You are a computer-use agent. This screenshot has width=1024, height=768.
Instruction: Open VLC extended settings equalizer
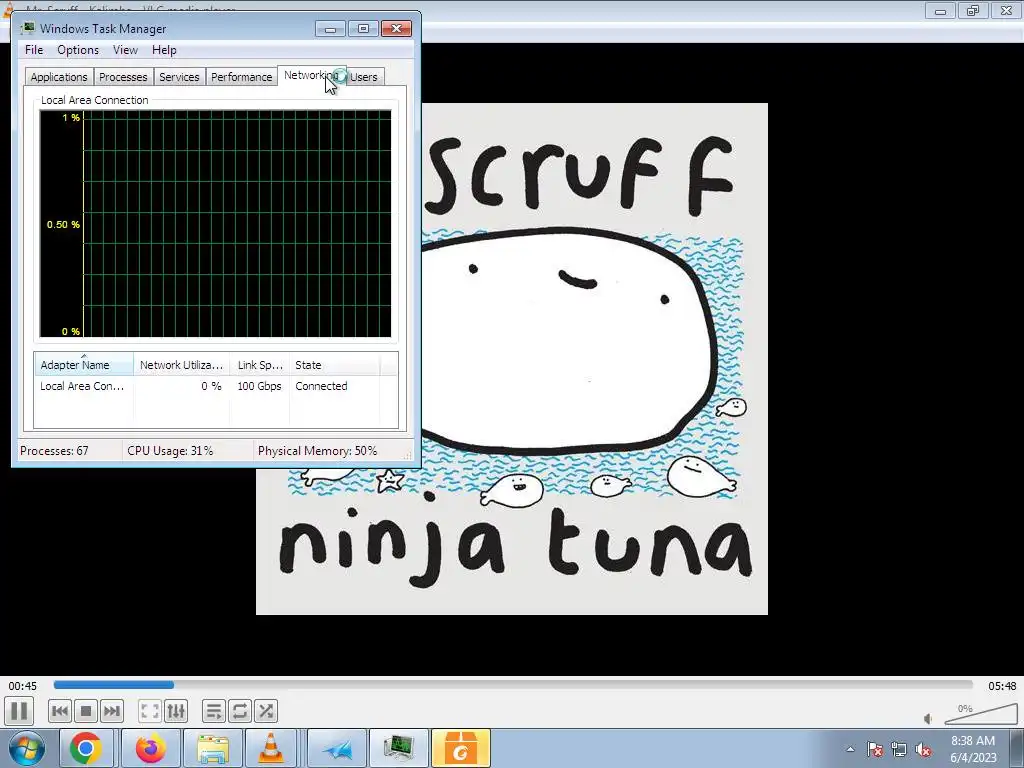pyautogui.click(x=176, y=711)
